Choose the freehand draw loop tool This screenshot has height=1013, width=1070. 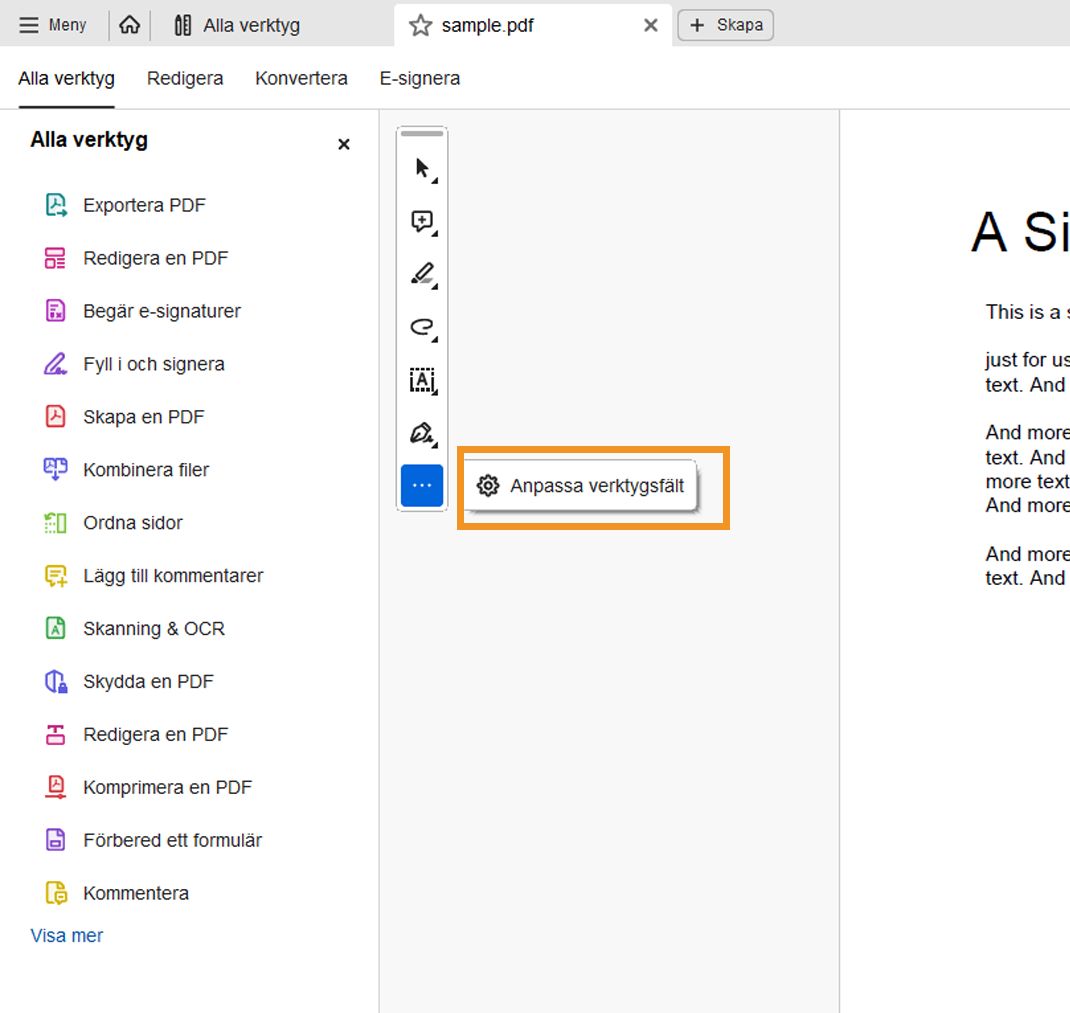coord(422,327)
